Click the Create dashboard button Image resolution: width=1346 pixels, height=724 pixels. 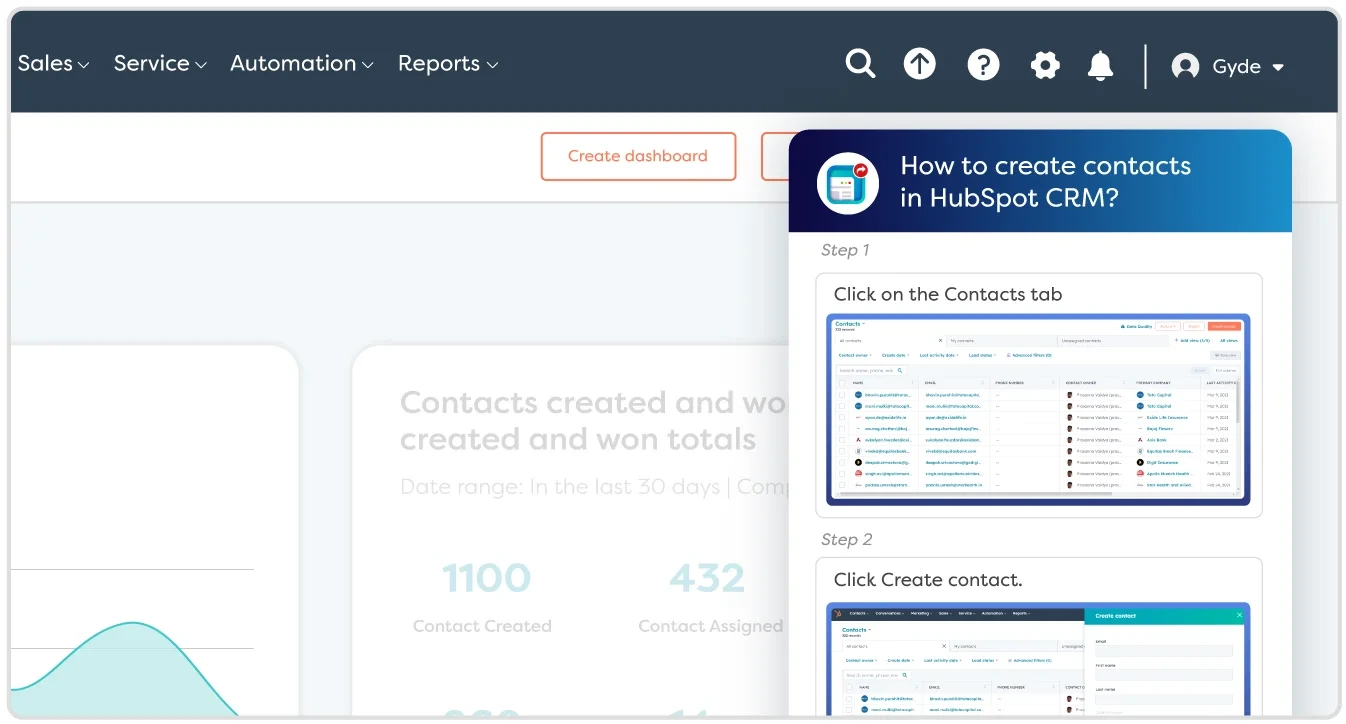pyautogui.click(x=638, y=156)
